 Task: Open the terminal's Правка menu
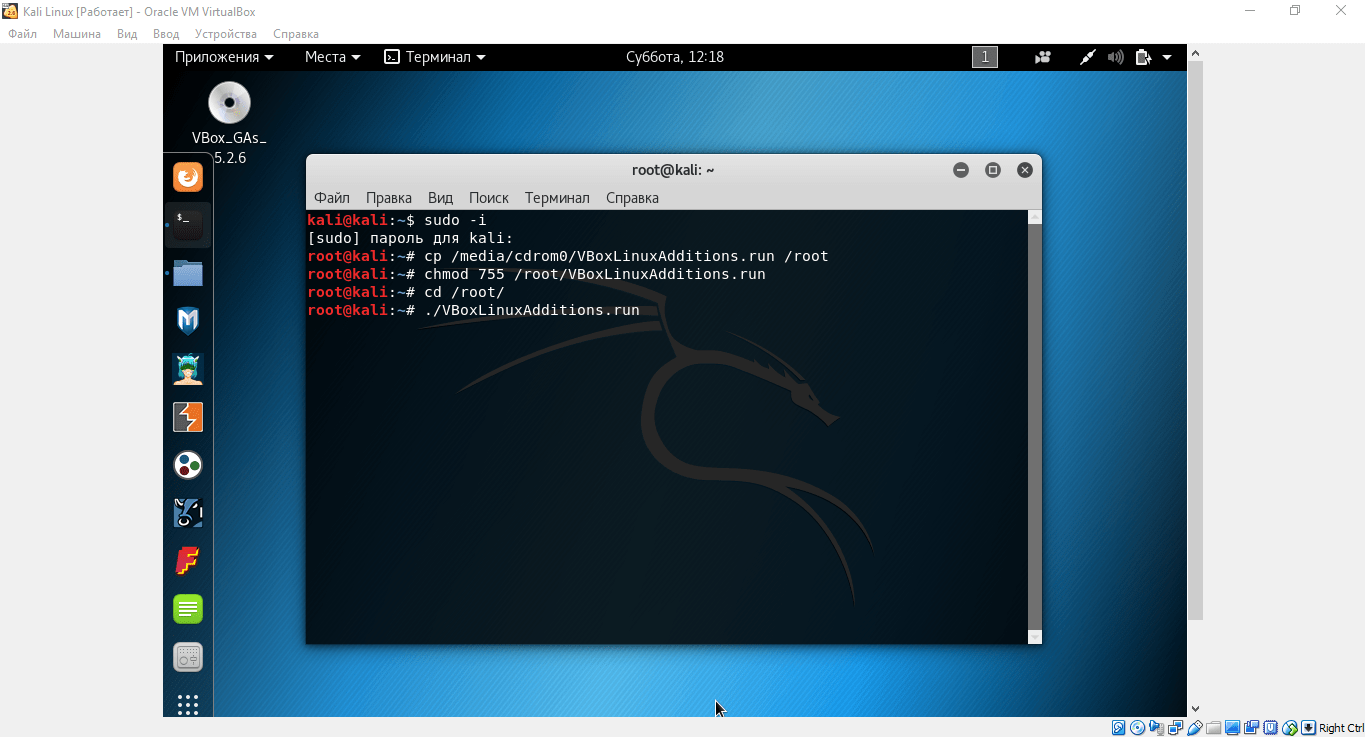388,198
